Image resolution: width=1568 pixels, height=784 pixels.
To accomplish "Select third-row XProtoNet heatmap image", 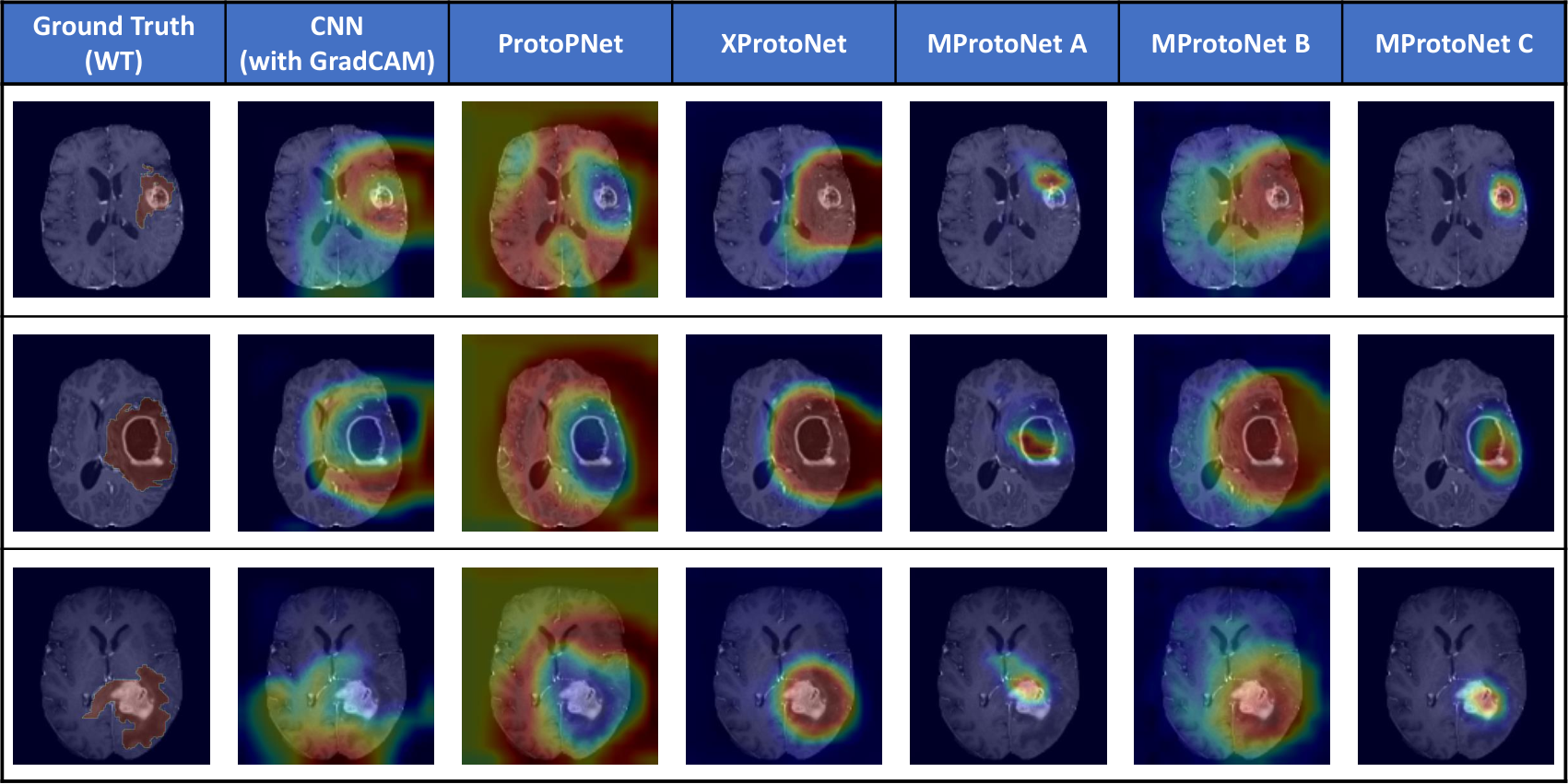I will pyautogui.click(x=784, y=666).
